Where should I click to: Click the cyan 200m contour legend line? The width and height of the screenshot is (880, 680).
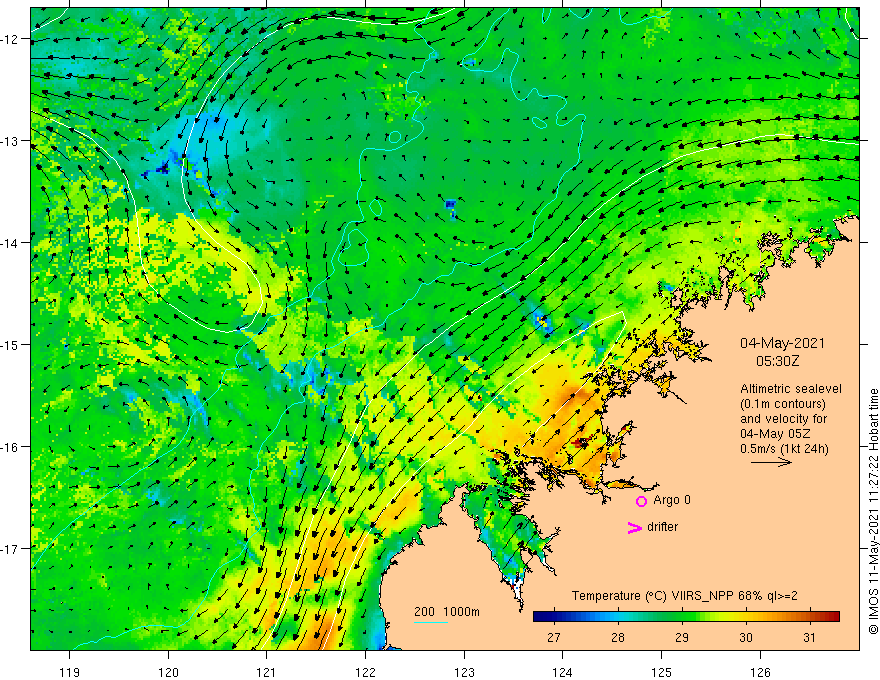click(x=430, y=622)
